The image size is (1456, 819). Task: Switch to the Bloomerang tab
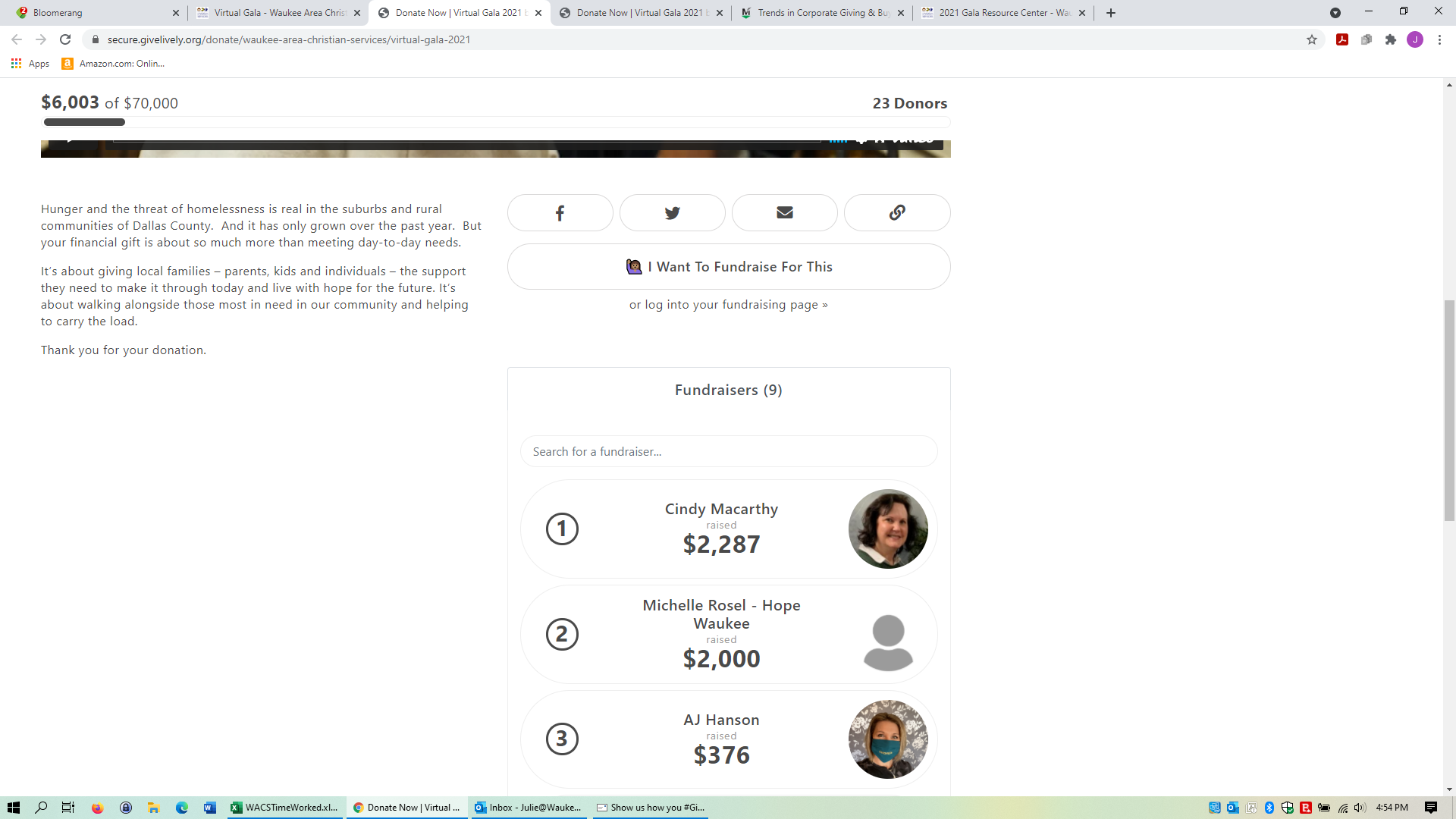(x=95, y=13)
